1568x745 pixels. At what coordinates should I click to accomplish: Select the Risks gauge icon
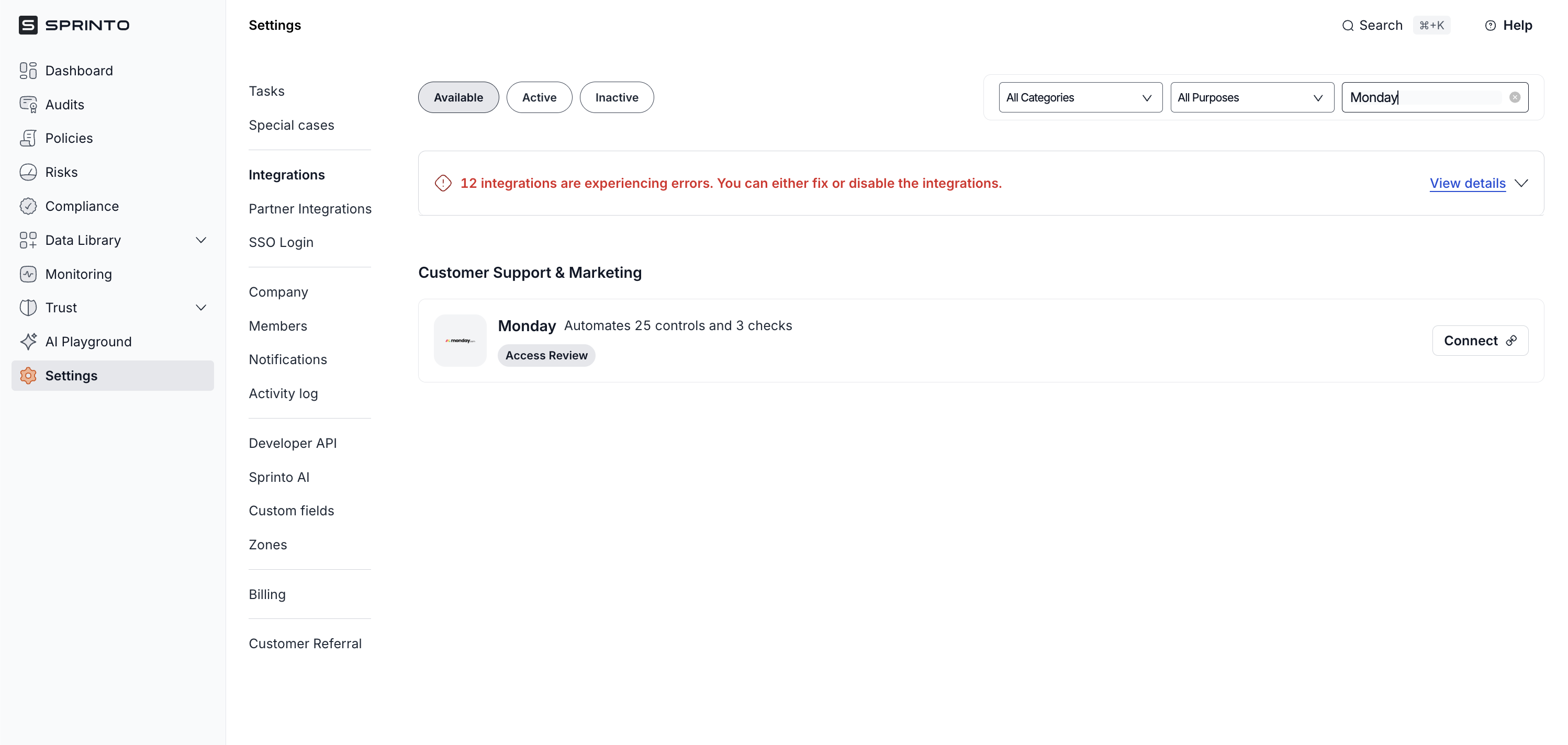(28, 172)
